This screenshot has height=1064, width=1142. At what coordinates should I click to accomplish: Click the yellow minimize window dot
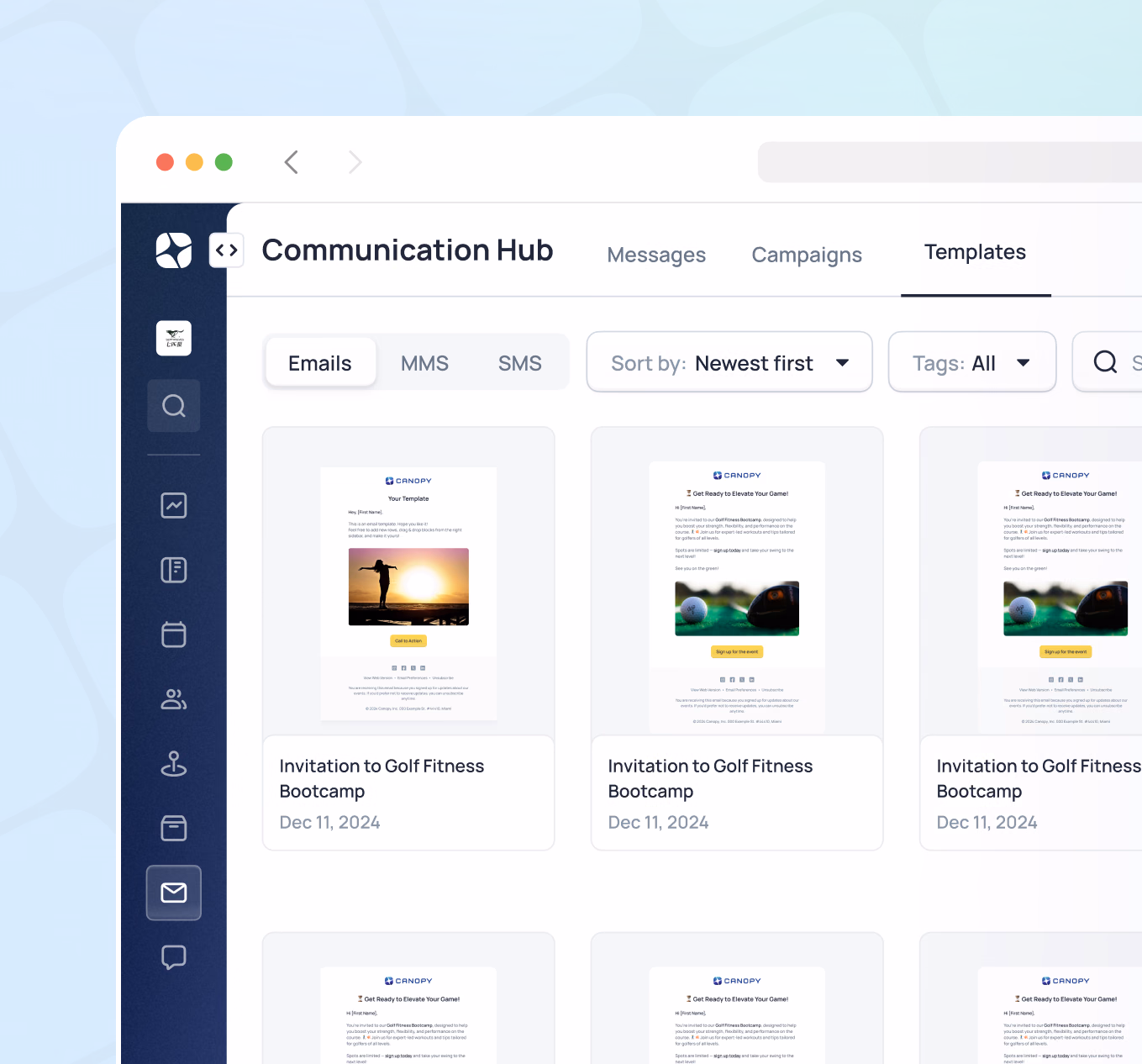[x=194, y=162]
